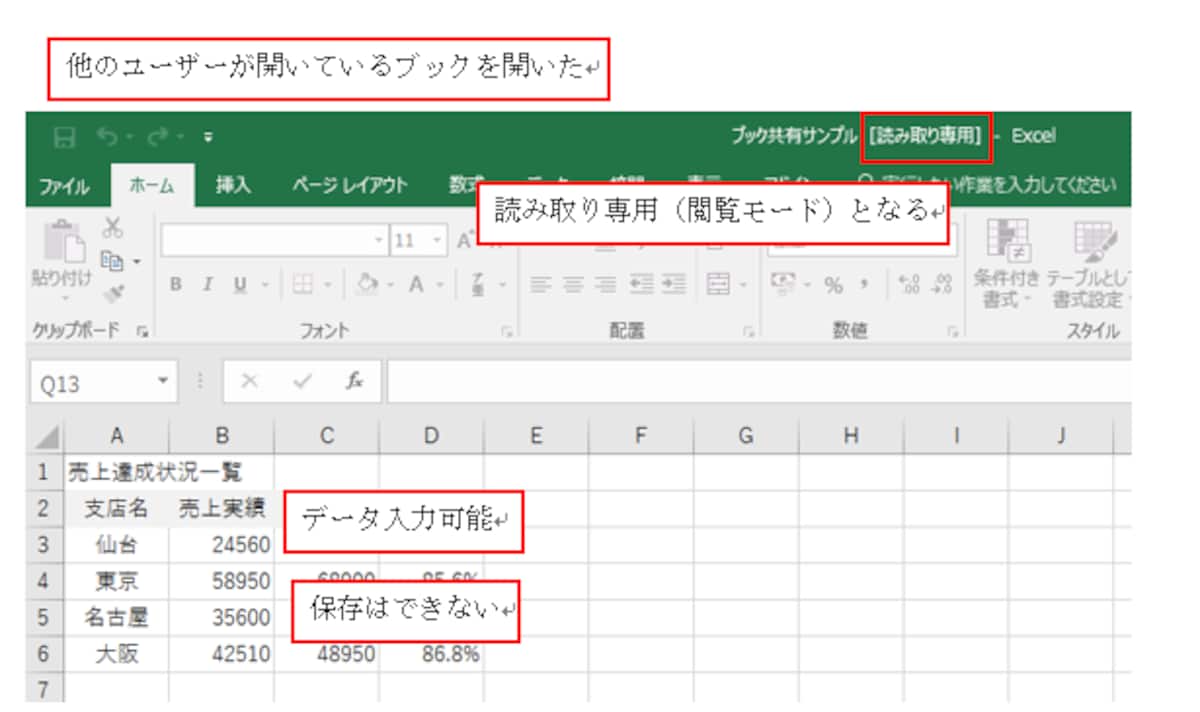Click the Cut scissors icon

click(113, 229)
